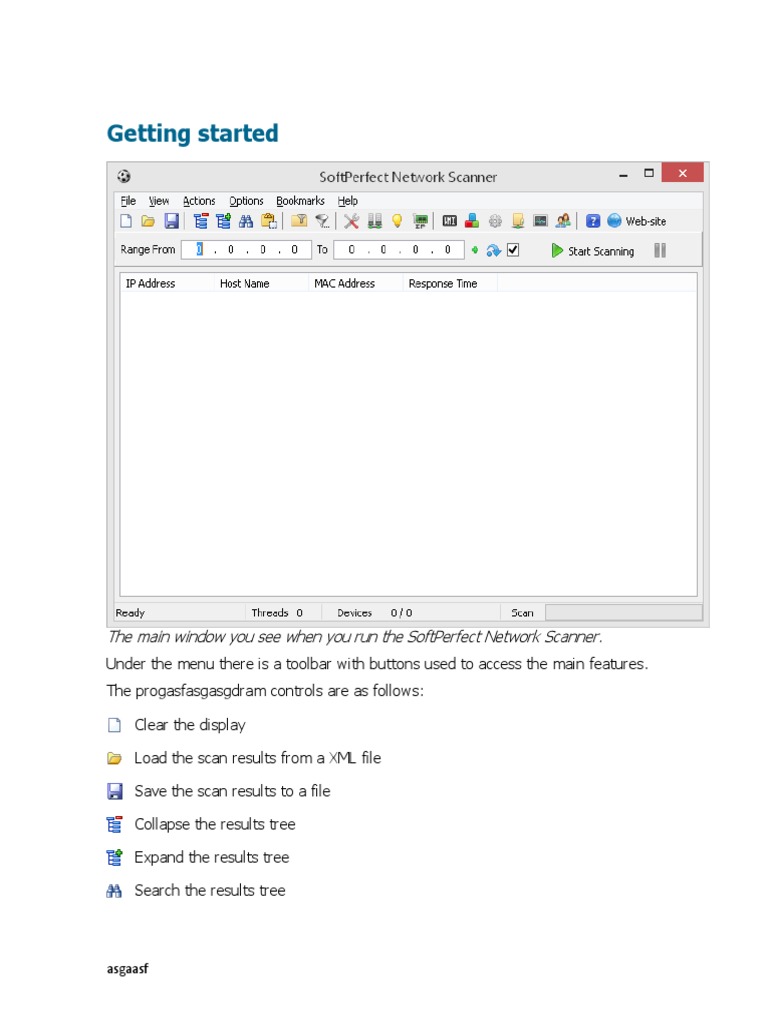Toggle the checkbox next to the IP range

(x=513, y=250)
